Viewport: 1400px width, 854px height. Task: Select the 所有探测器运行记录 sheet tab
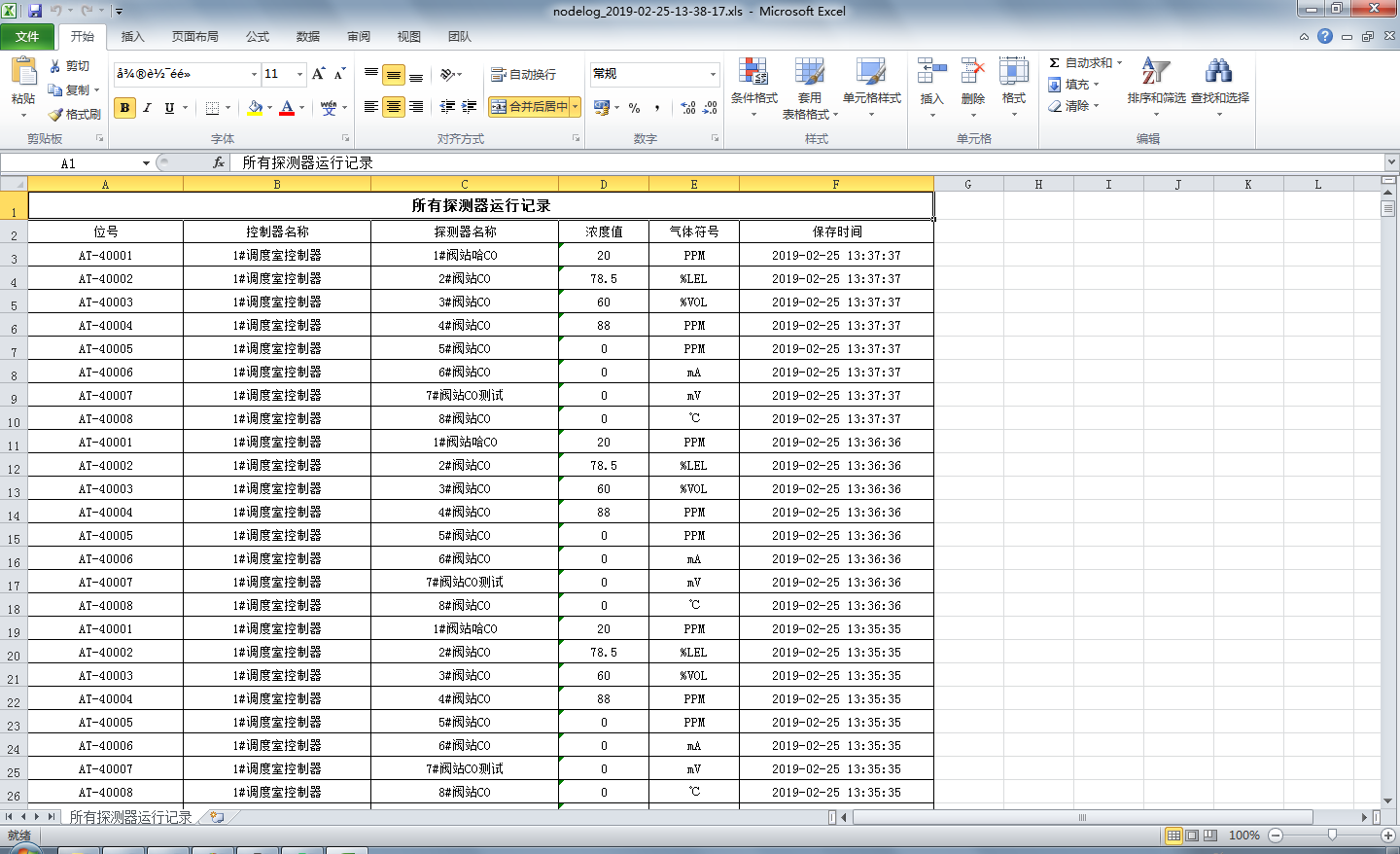(x=130, y=817)
